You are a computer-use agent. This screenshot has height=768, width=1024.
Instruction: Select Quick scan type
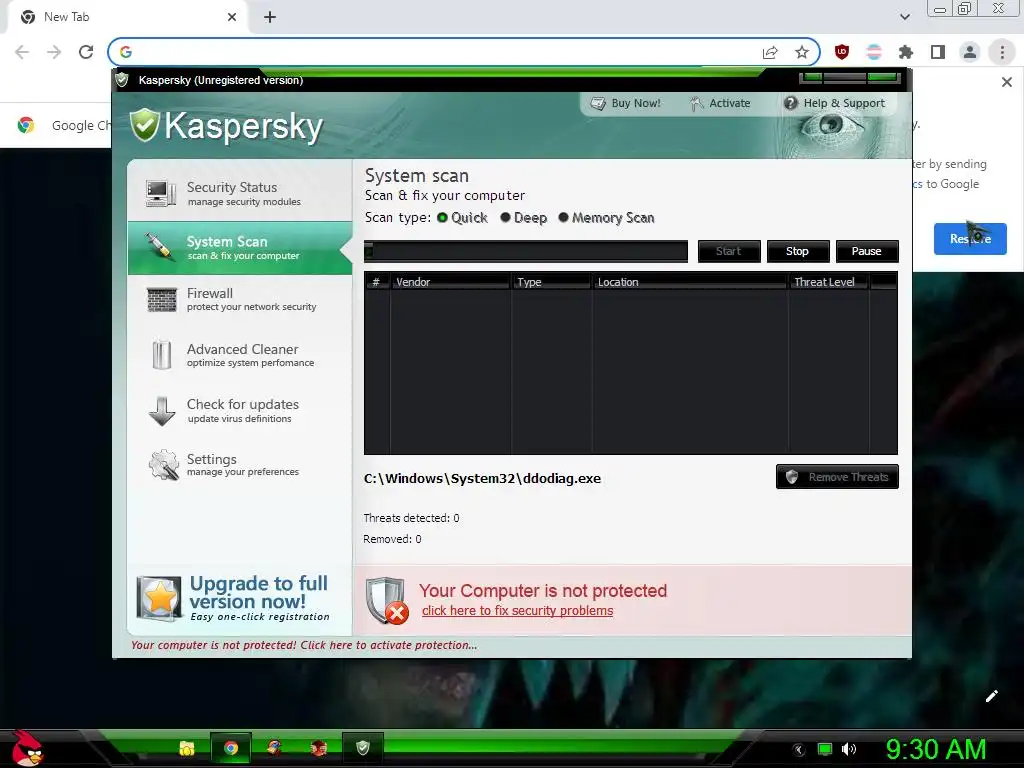[x=462, y=217]
